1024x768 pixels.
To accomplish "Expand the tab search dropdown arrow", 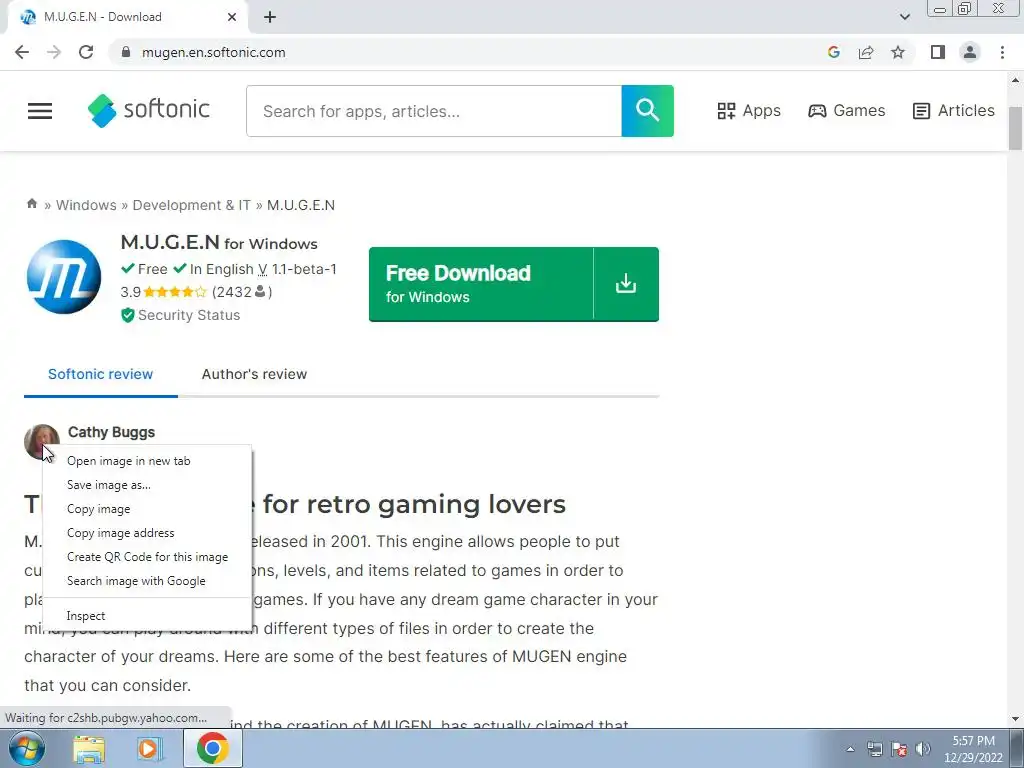I will click(x=904, y=17).
